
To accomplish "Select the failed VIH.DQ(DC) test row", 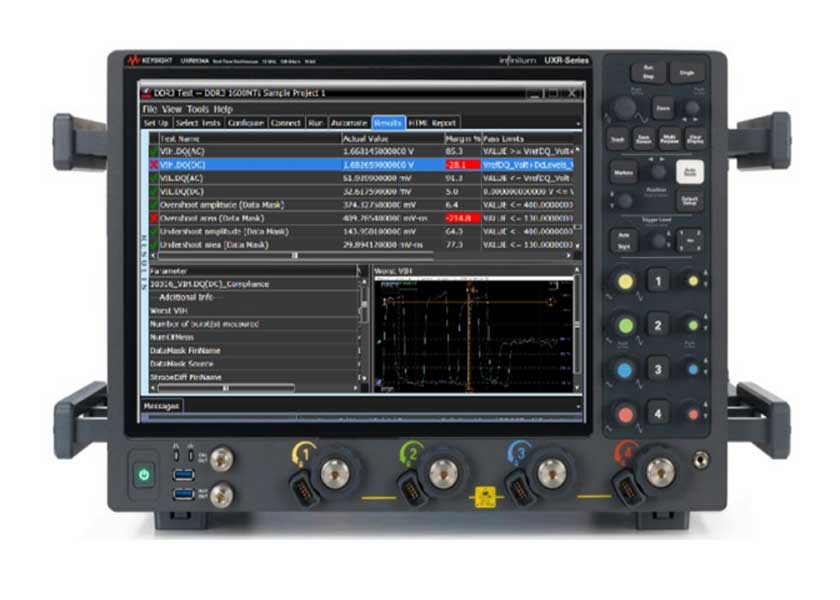I will tap(362, 164).
